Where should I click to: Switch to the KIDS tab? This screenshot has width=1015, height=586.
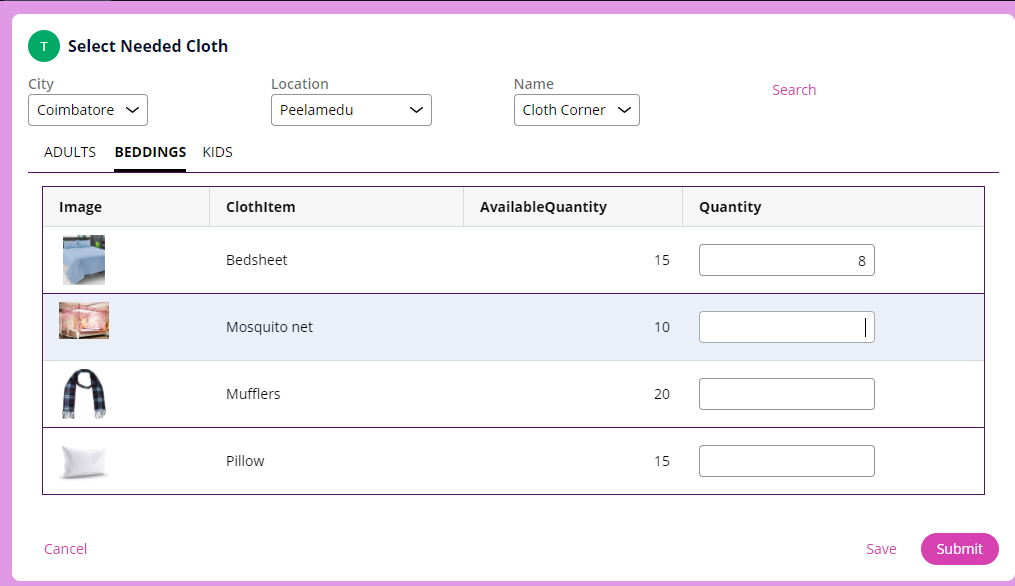tap(217, 153)
